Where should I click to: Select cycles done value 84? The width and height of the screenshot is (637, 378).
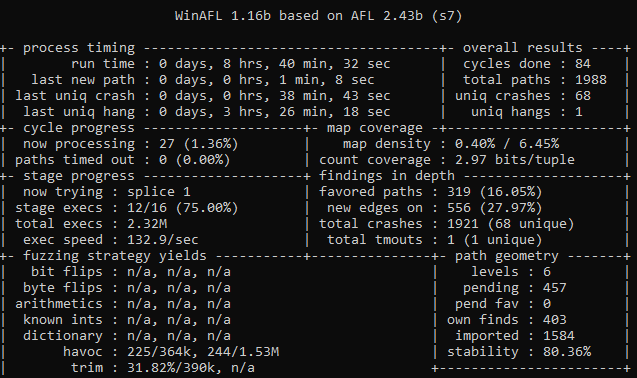point(583,64)
